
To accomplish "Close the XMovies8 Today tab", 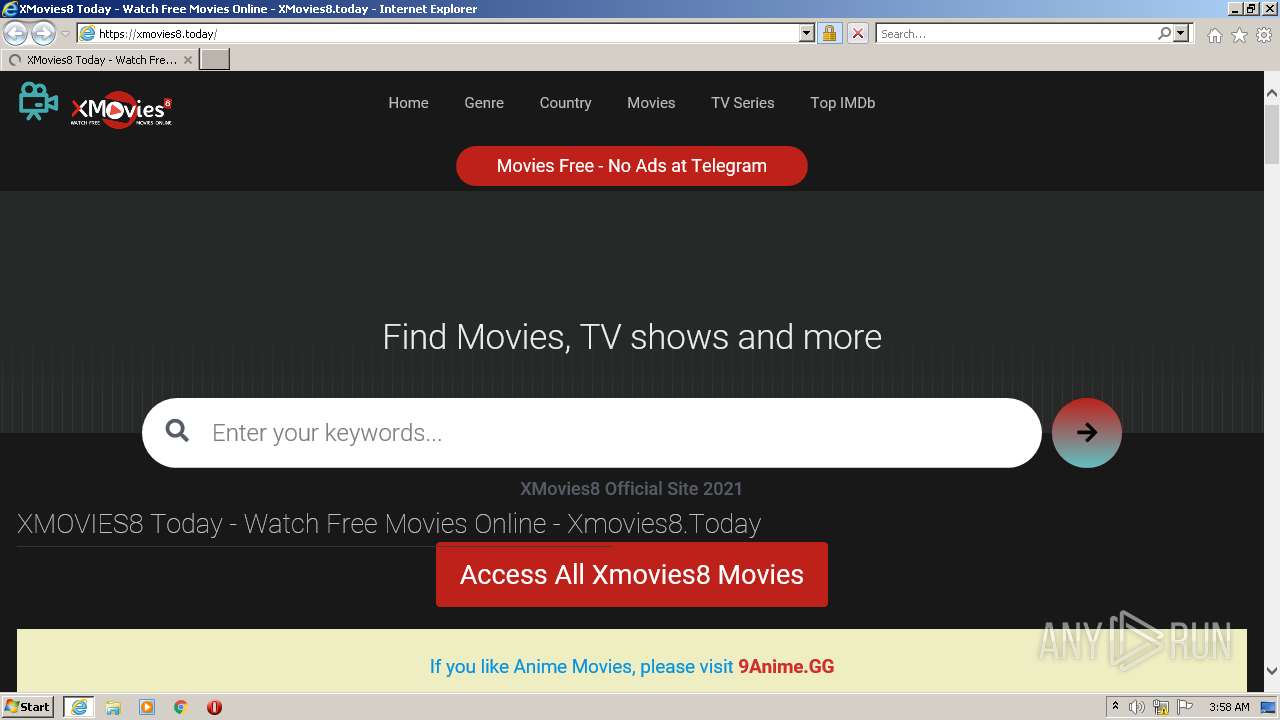I will click(187, 60).
